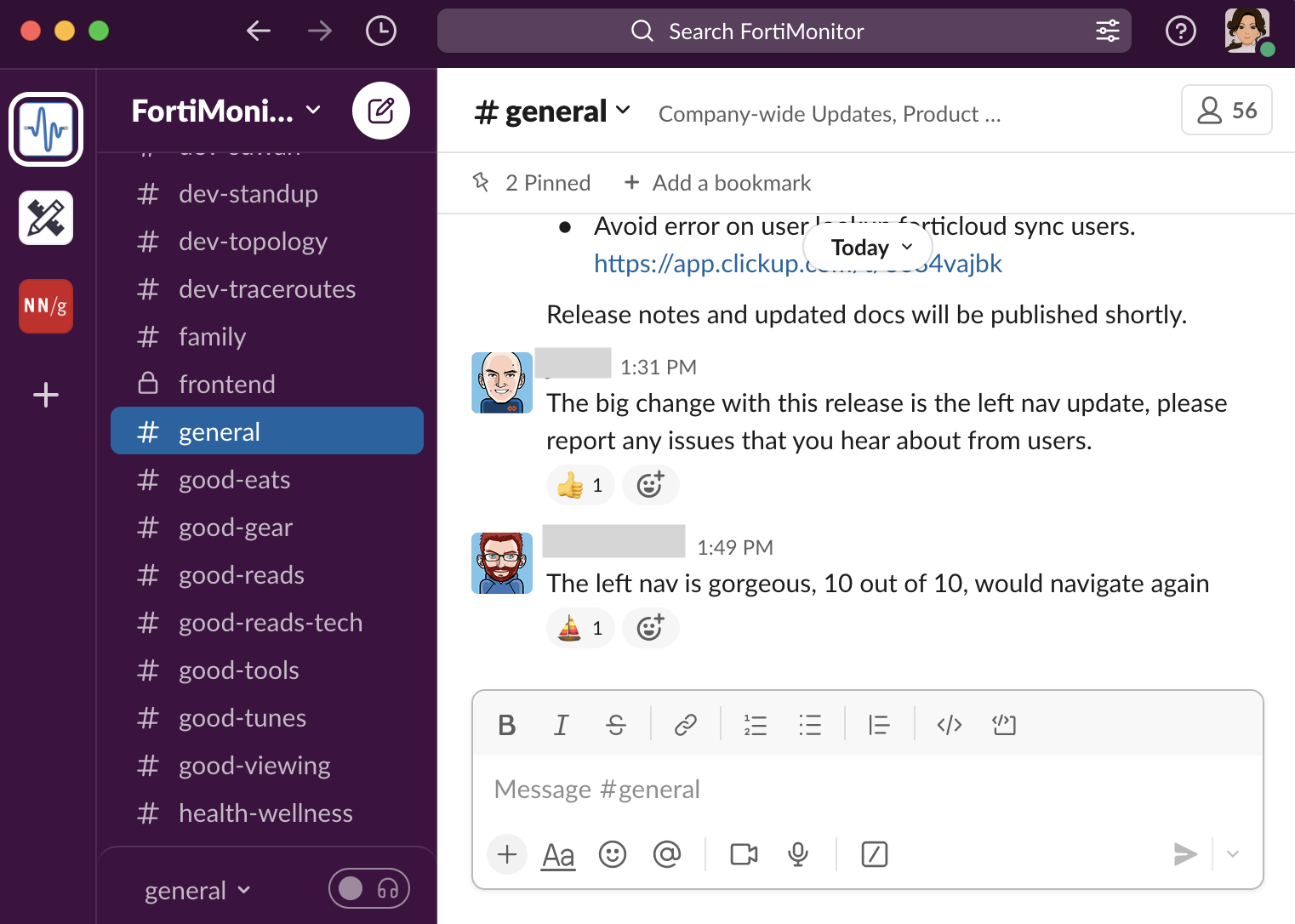This screenshot has width=1295, height=924.
Task: Toggle bold formatting in composer
Action: [x=507, y=725]
